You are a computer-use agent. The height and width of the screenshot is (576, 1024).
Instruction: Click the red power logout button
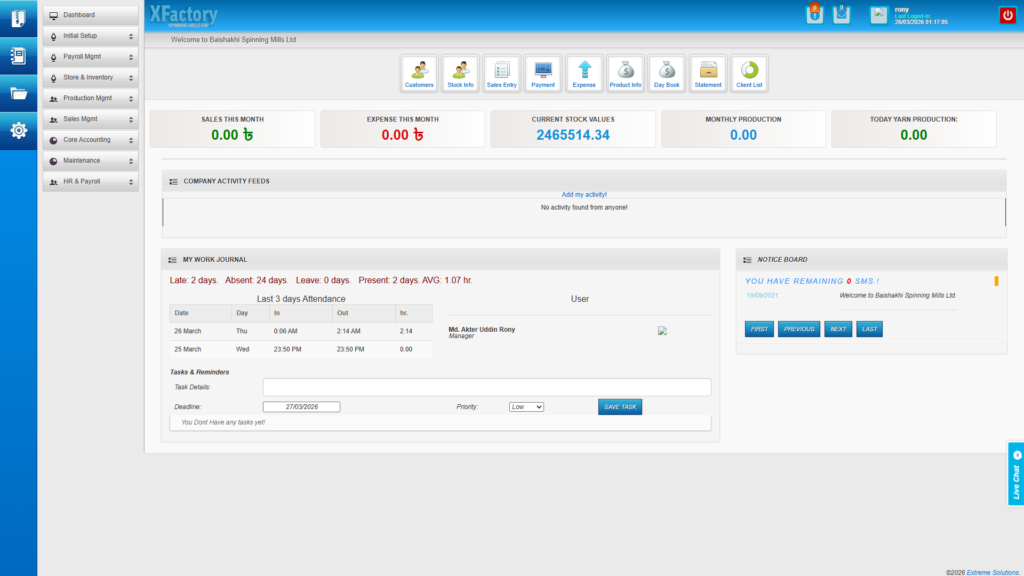1007,14
